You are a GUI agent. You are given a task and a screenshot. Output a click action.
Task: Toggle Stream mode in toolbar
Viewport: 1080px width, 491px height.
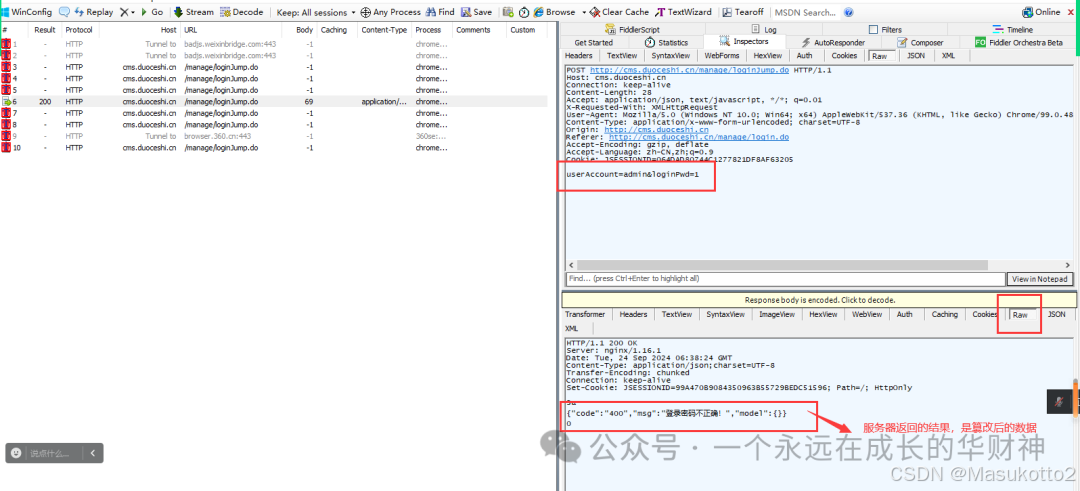[194, 12]
